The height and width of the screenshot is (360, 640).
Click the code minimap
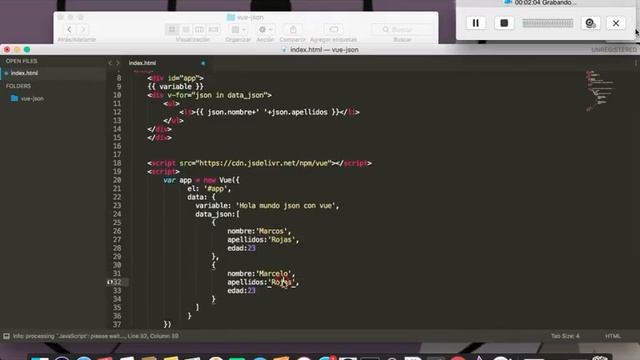click(x=599, y=91)
